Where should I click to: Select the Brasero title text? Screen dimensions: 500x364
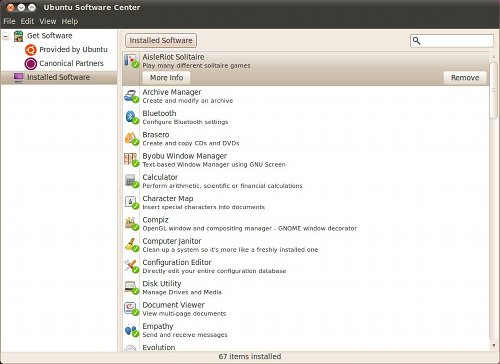click(156, 135)
